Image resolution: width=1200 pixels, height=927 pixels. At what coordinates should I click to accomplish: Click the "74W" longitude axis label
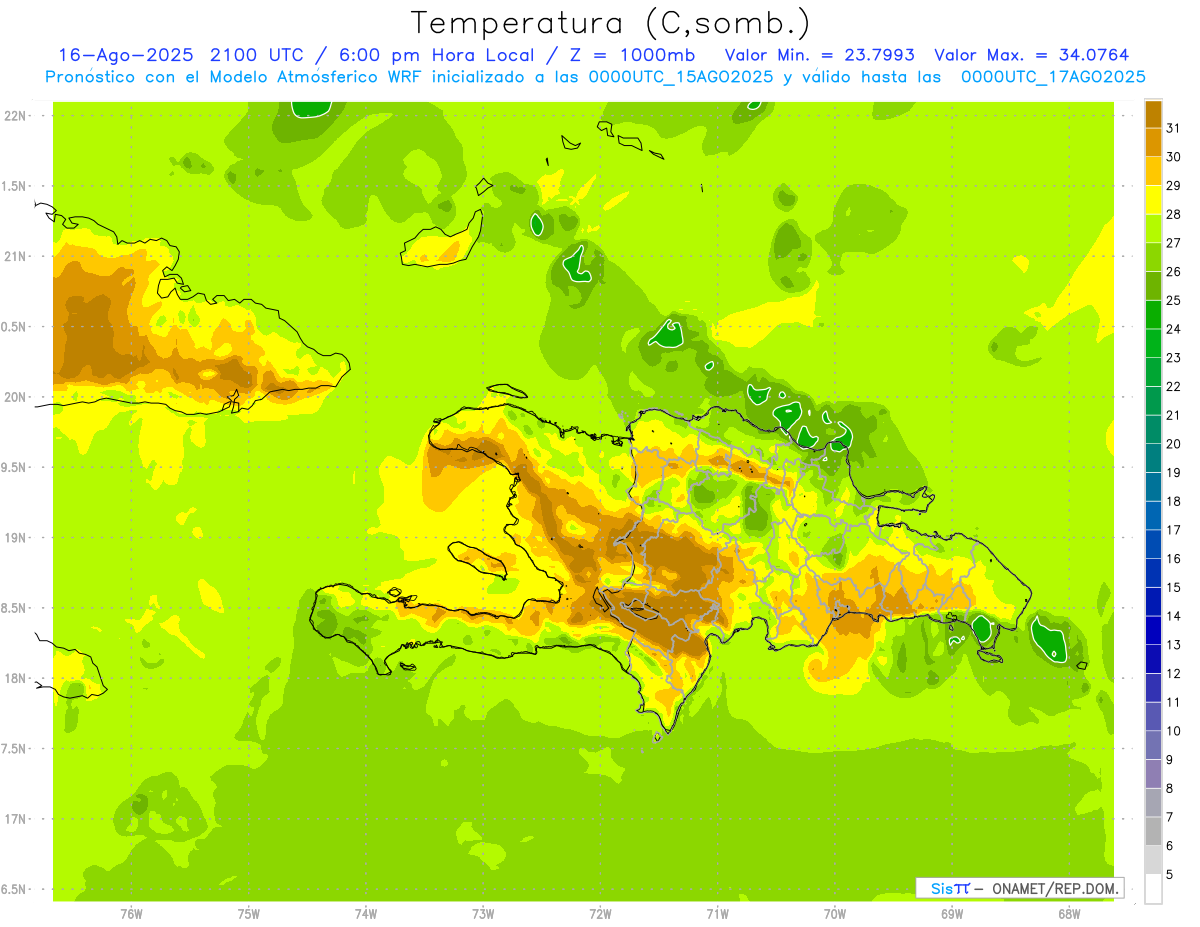coord(366,913)
